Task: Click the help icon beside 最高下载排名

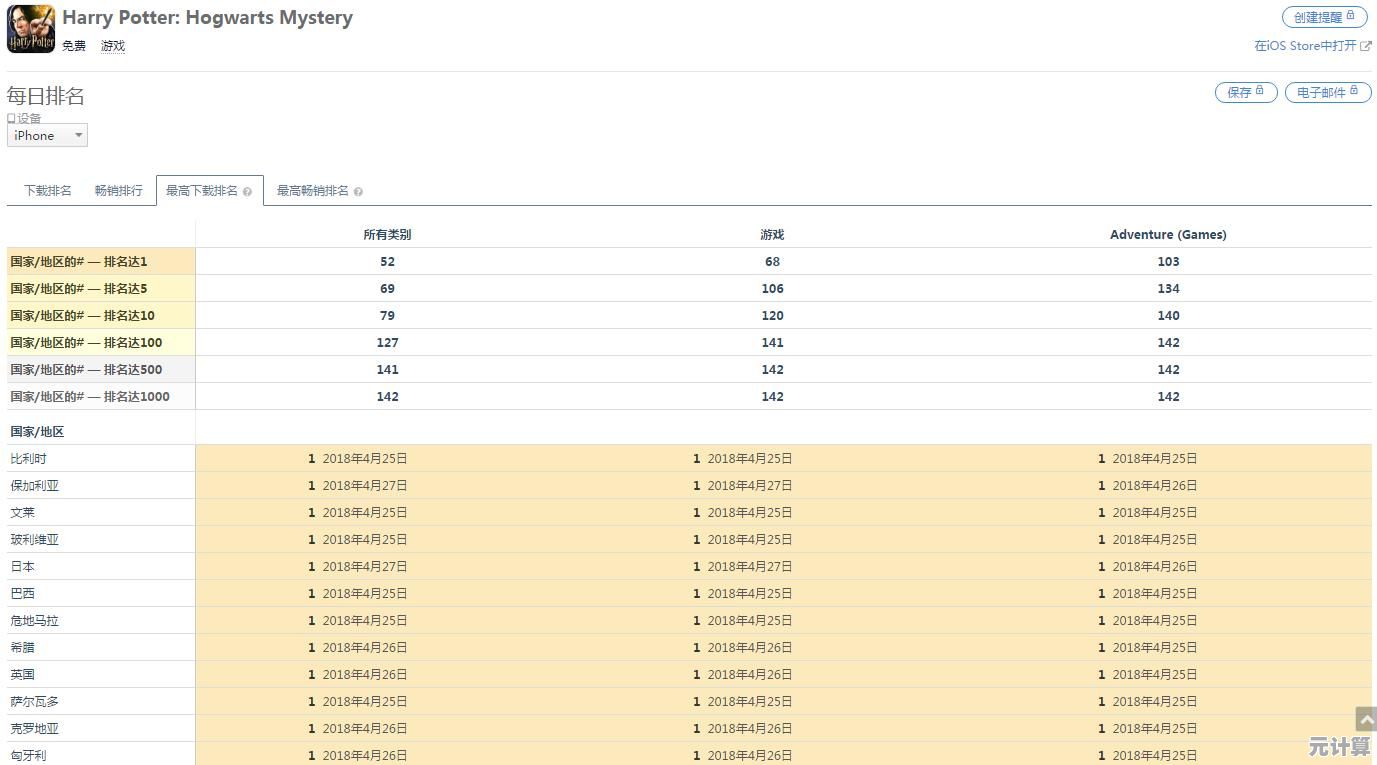Action: (247, 192)
